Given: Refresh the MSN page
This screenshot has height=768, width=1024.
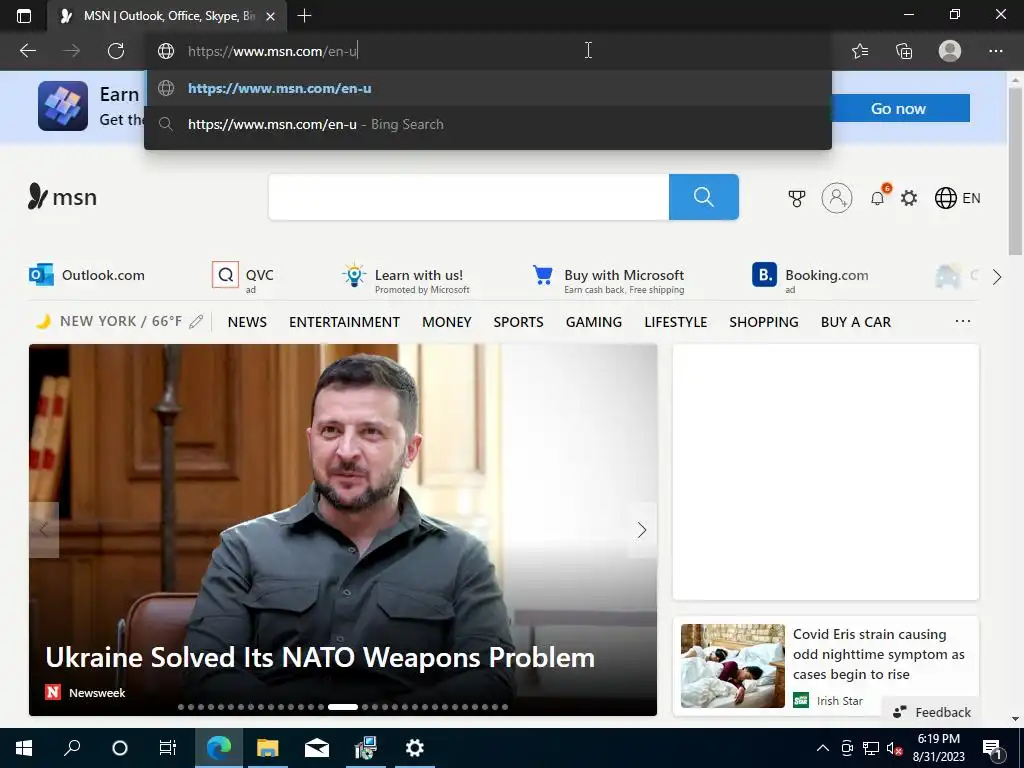Looking at the screenshot, I should 116,51.
